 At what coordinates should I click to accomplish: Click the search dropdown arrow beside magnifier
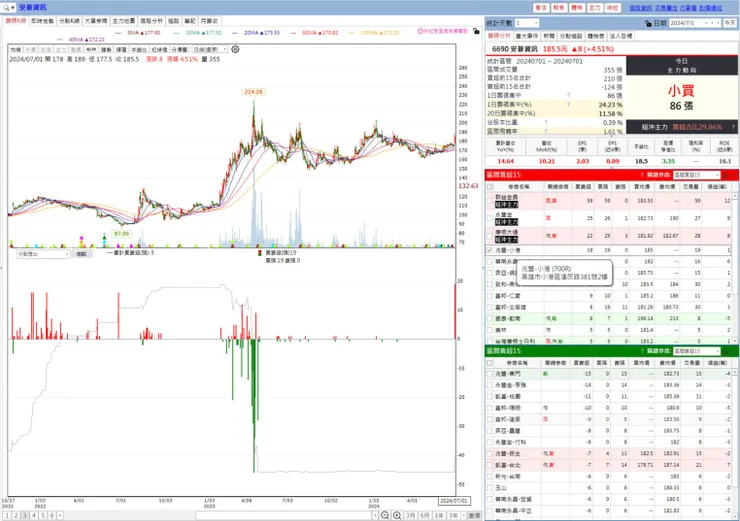[x=13, y=8]
